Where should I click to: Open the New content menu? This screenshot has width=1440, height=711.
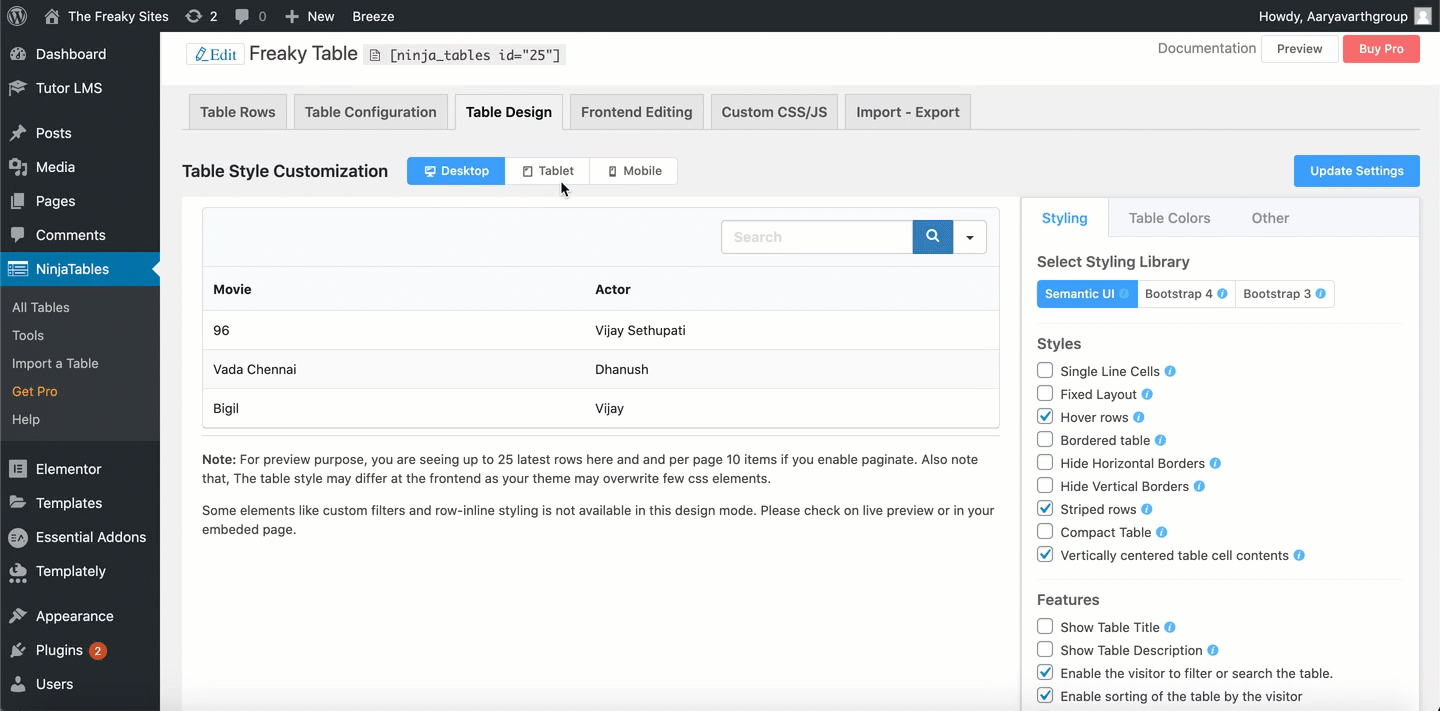pos(309,16)
